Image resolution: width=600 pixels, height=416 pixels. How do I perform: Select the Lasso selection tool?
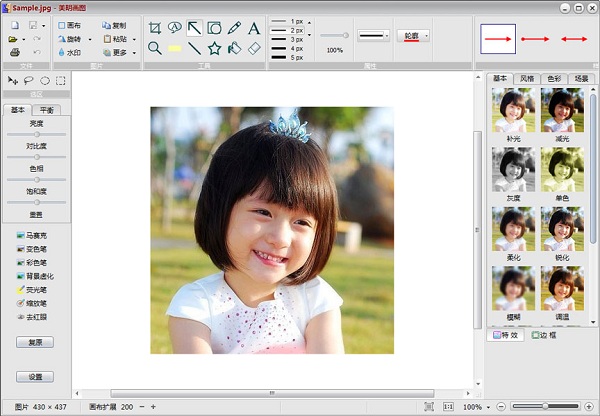click(x=28, y=80)
